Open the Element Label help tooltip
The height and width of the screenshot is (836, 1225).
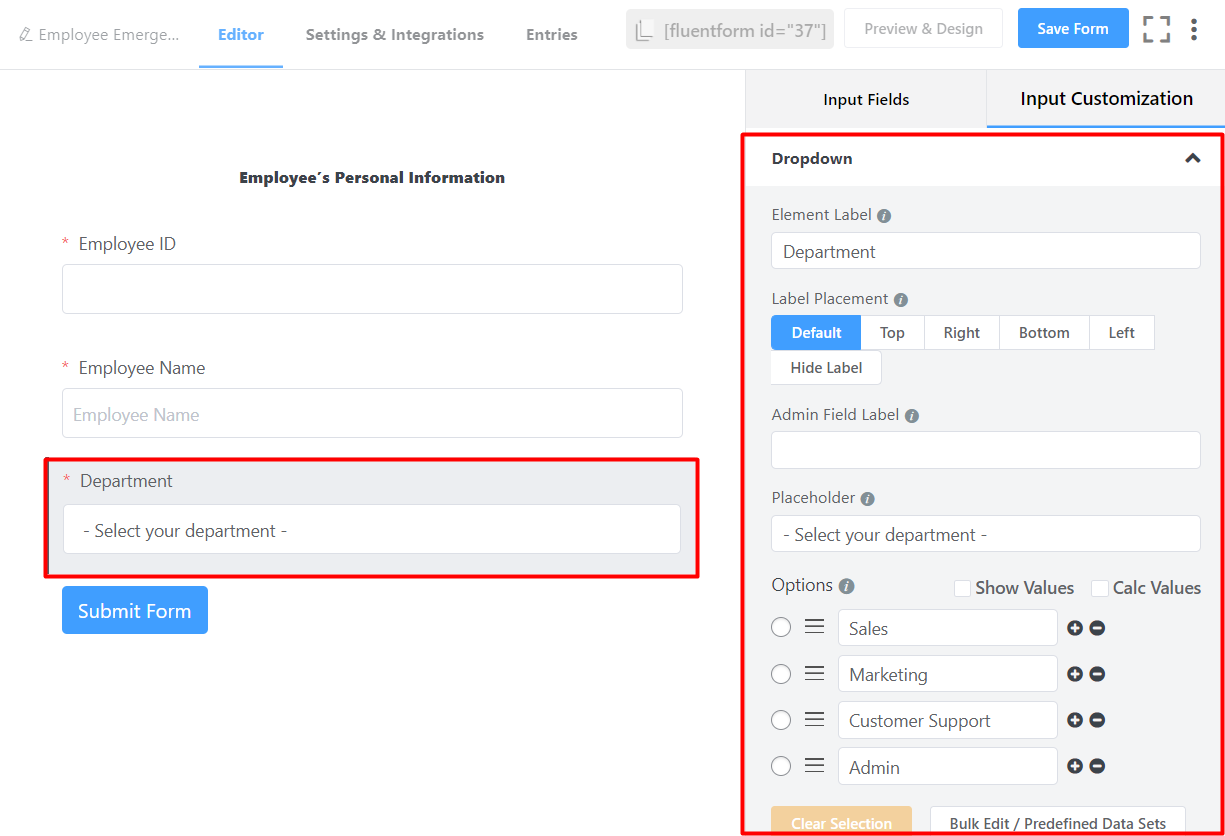pyautogui.click(x=884, y=214)
